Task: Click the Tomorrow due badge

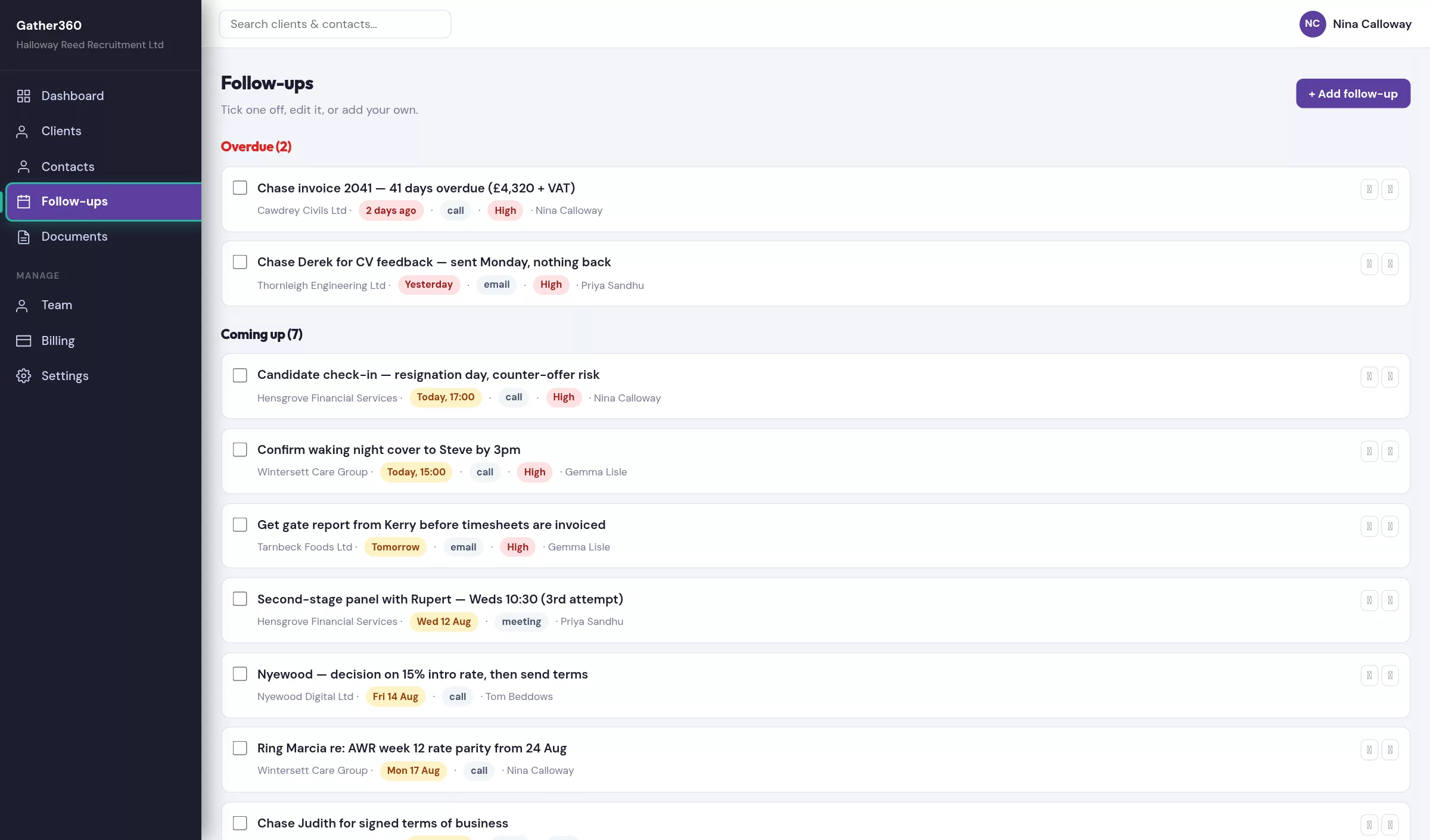Action: point(395,547)
